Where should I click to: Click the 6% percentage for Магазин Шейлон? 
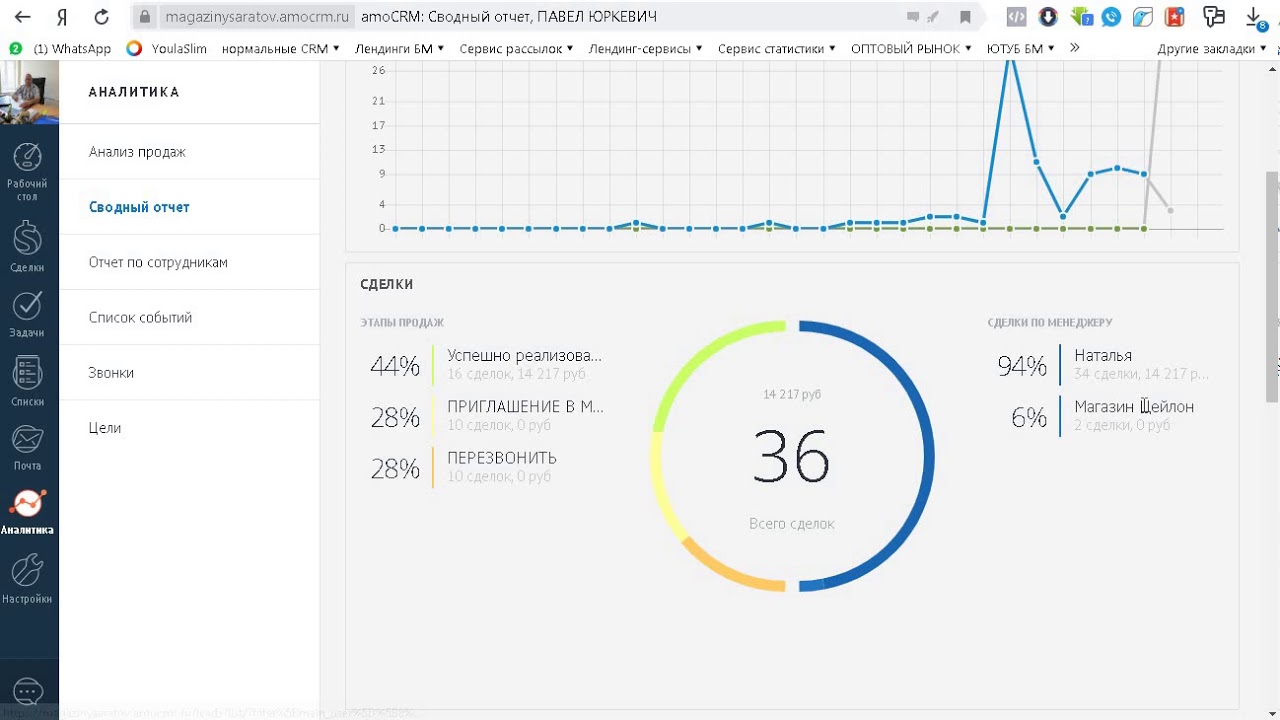point(1029,416)
